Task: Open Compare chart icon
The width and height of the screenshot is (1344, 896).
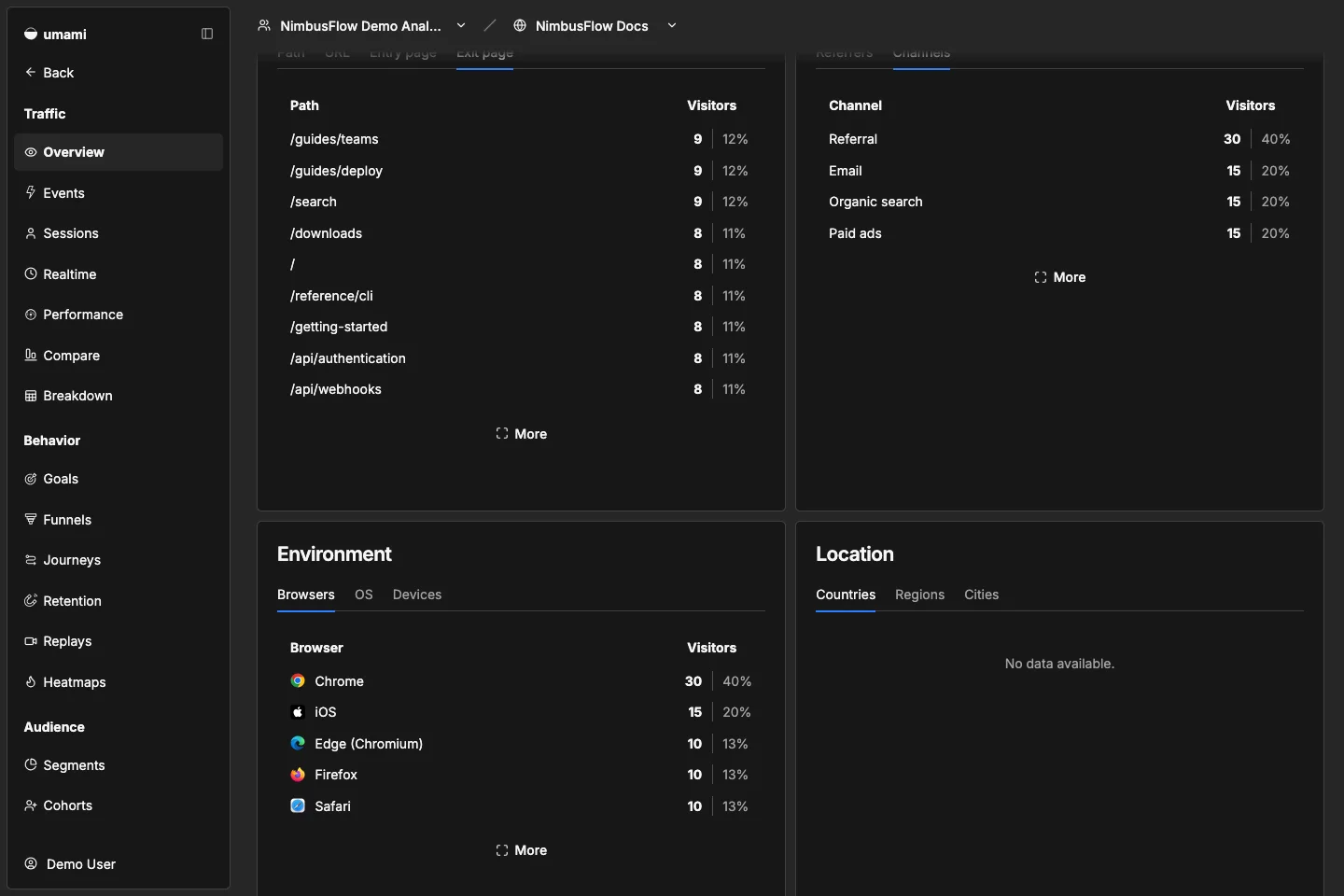Action: click(x=31, y=355)
